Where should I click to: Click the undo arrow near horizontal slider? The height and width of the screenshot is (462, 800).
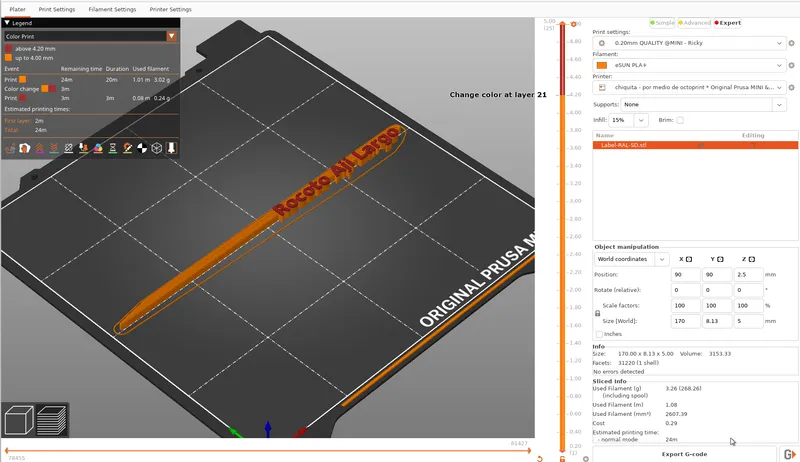[x=540, y=459]
